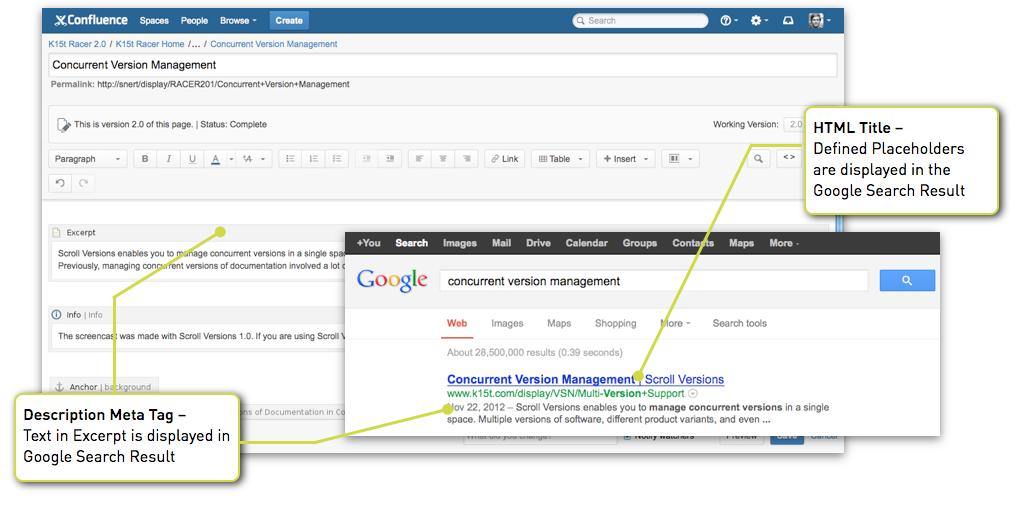Open the Insert dropdown menu
The width and height of the screenshot is (1024, 510).
626,159
